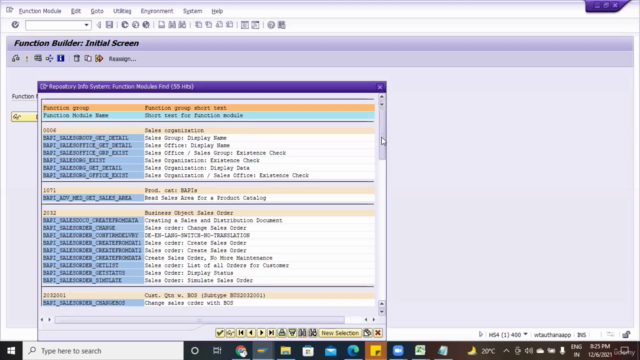Confirm selection with dialog green checkmark button

coord(220,333)
